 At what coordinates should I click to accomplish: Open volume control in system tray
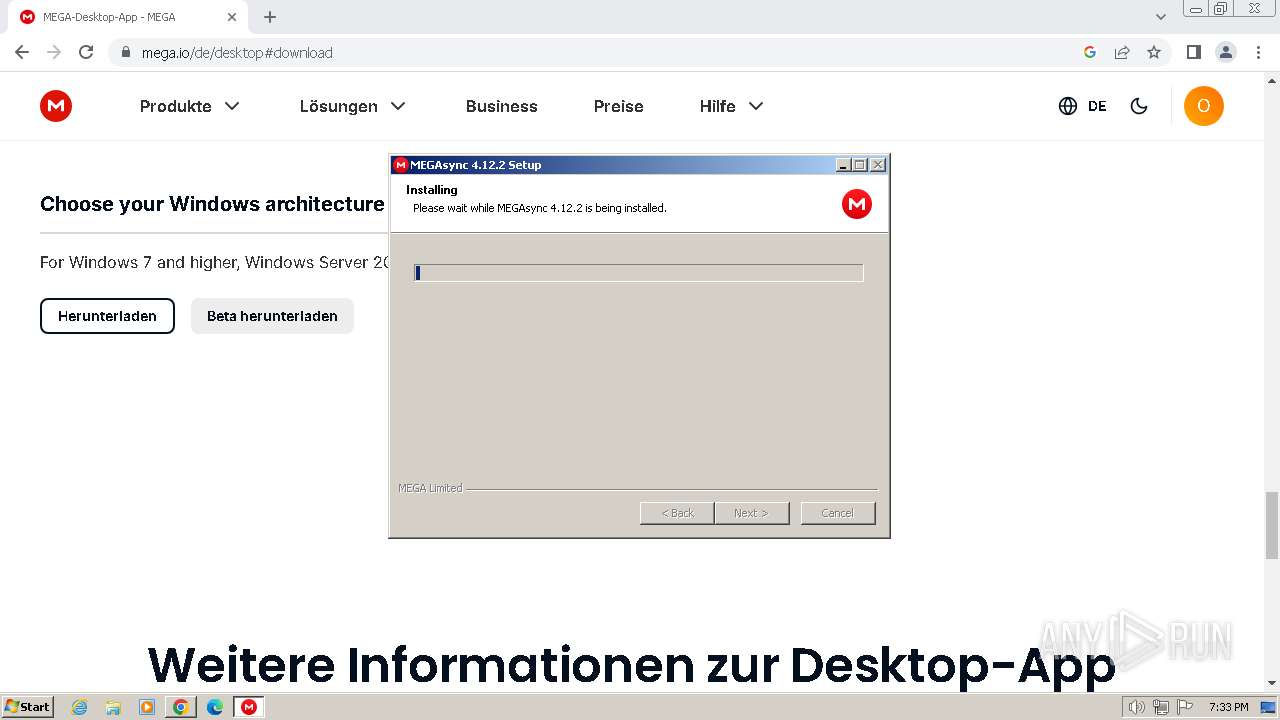pyautogui.click(x=1137, y=707)
